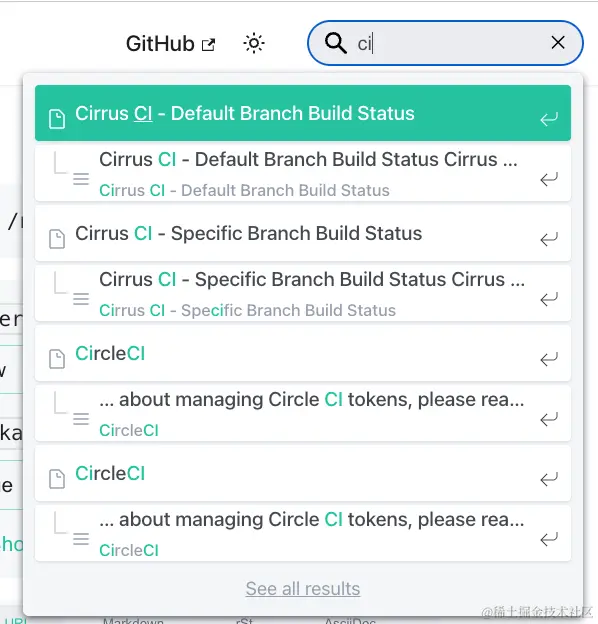Open Cirrus CI Default Branch sub-section result

pos(303,174)
